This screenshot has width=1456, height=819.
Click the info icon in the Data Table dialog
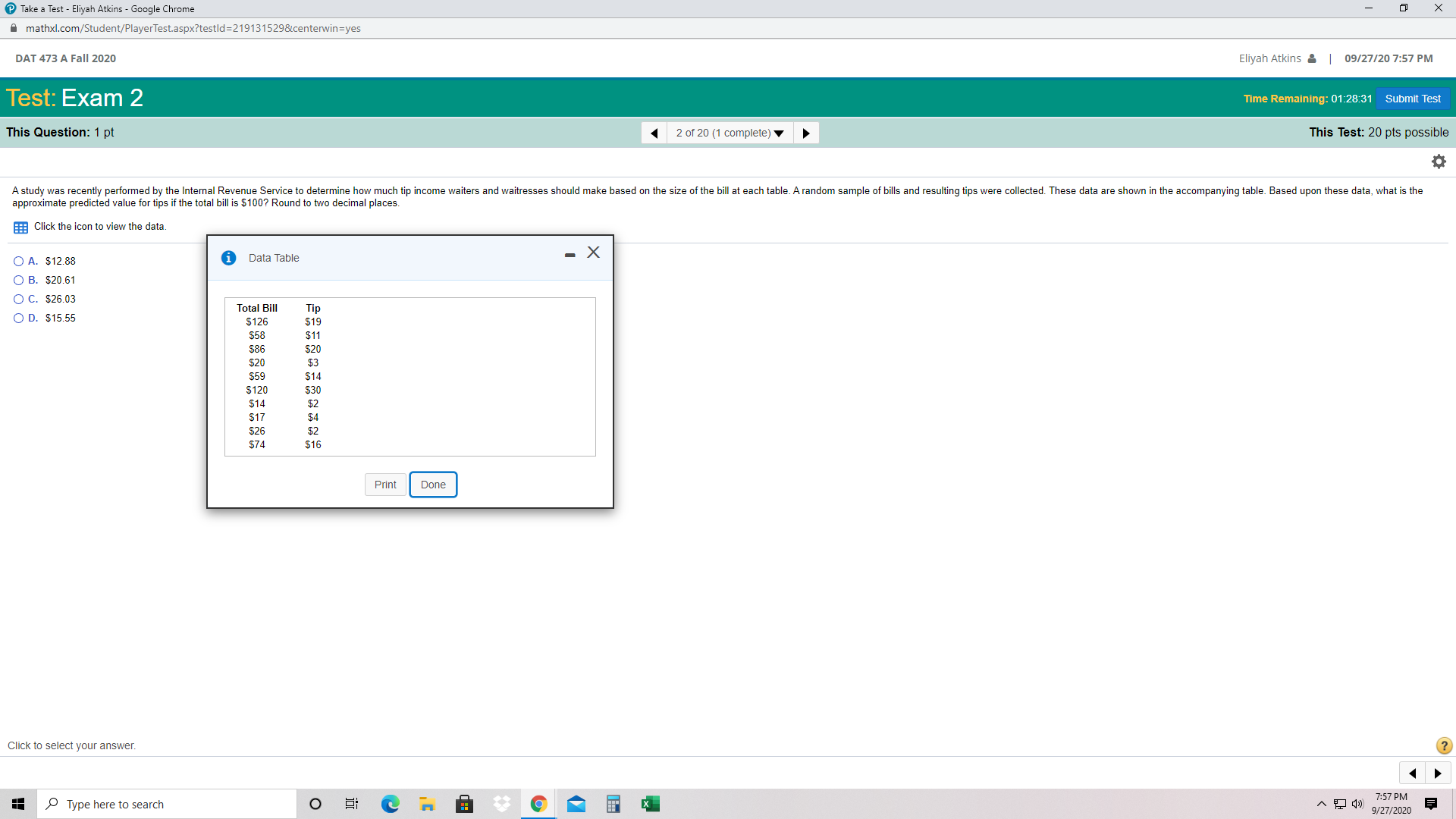[x=228, y=258]
